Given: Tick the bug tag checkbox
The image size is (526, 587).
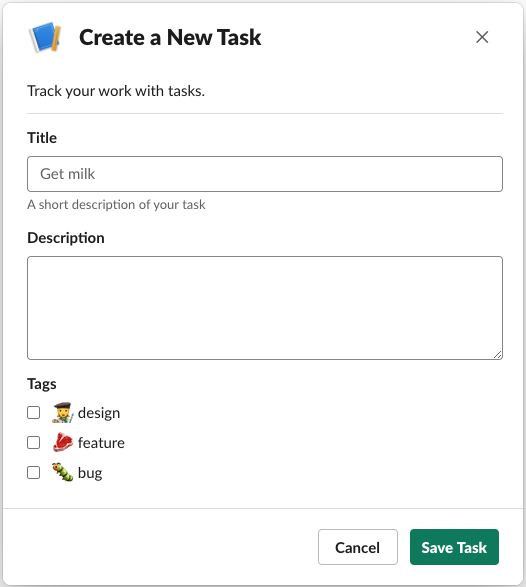Looking at the screenshot, I should click(34, 472).
